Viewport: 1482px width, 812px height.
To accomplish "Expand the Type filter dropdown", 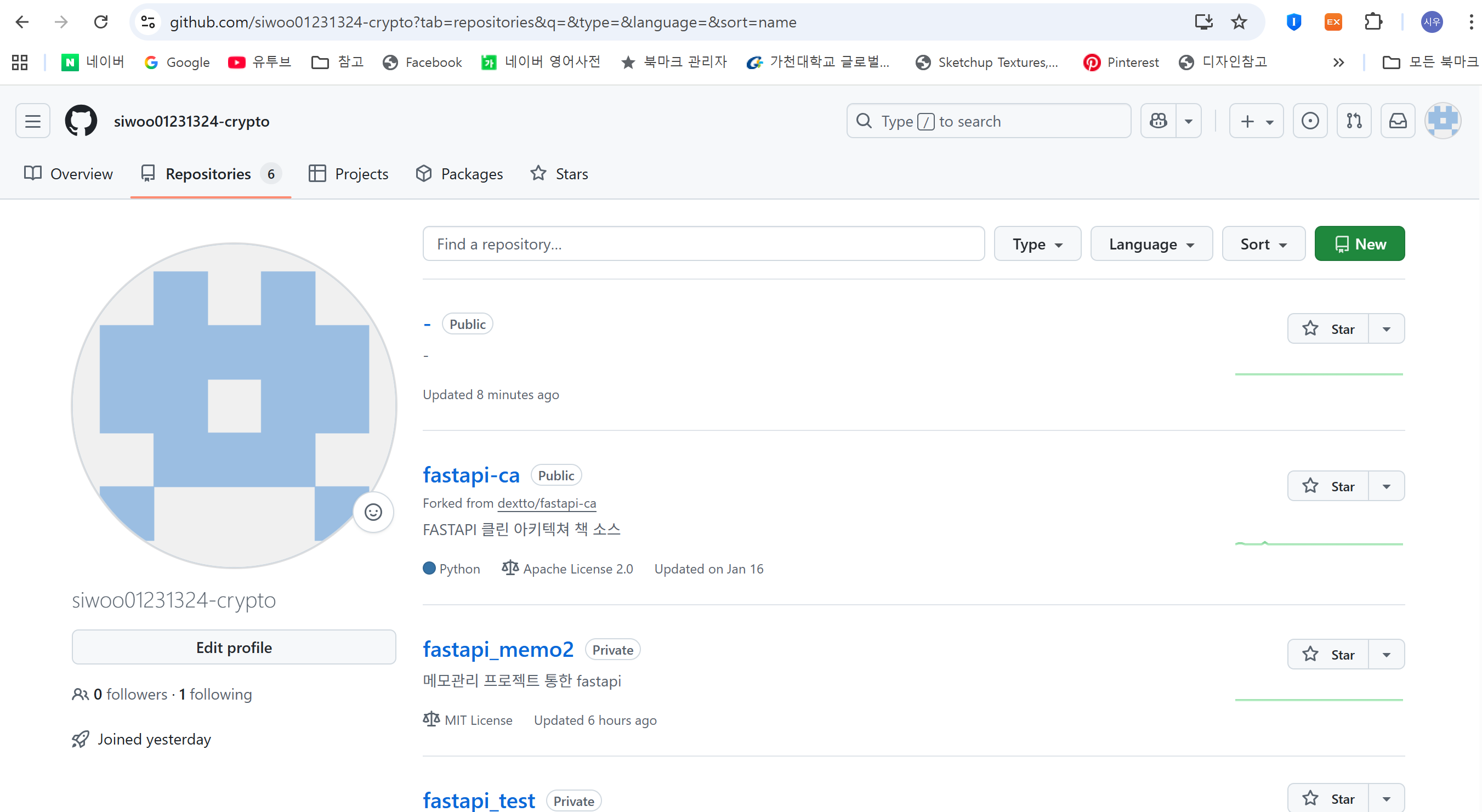I will 1037,244.
